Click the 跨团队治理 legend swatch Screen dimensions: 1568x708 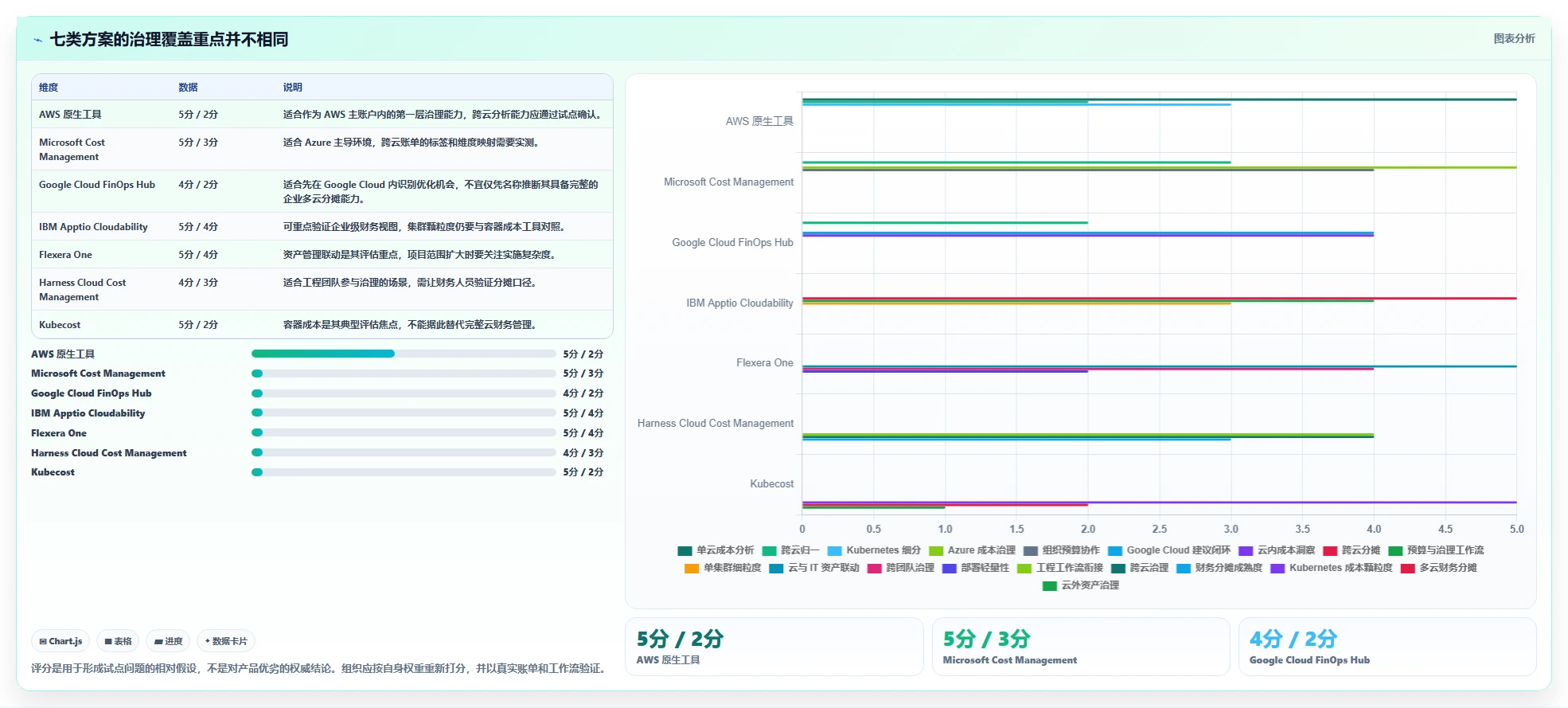(874, 568)
